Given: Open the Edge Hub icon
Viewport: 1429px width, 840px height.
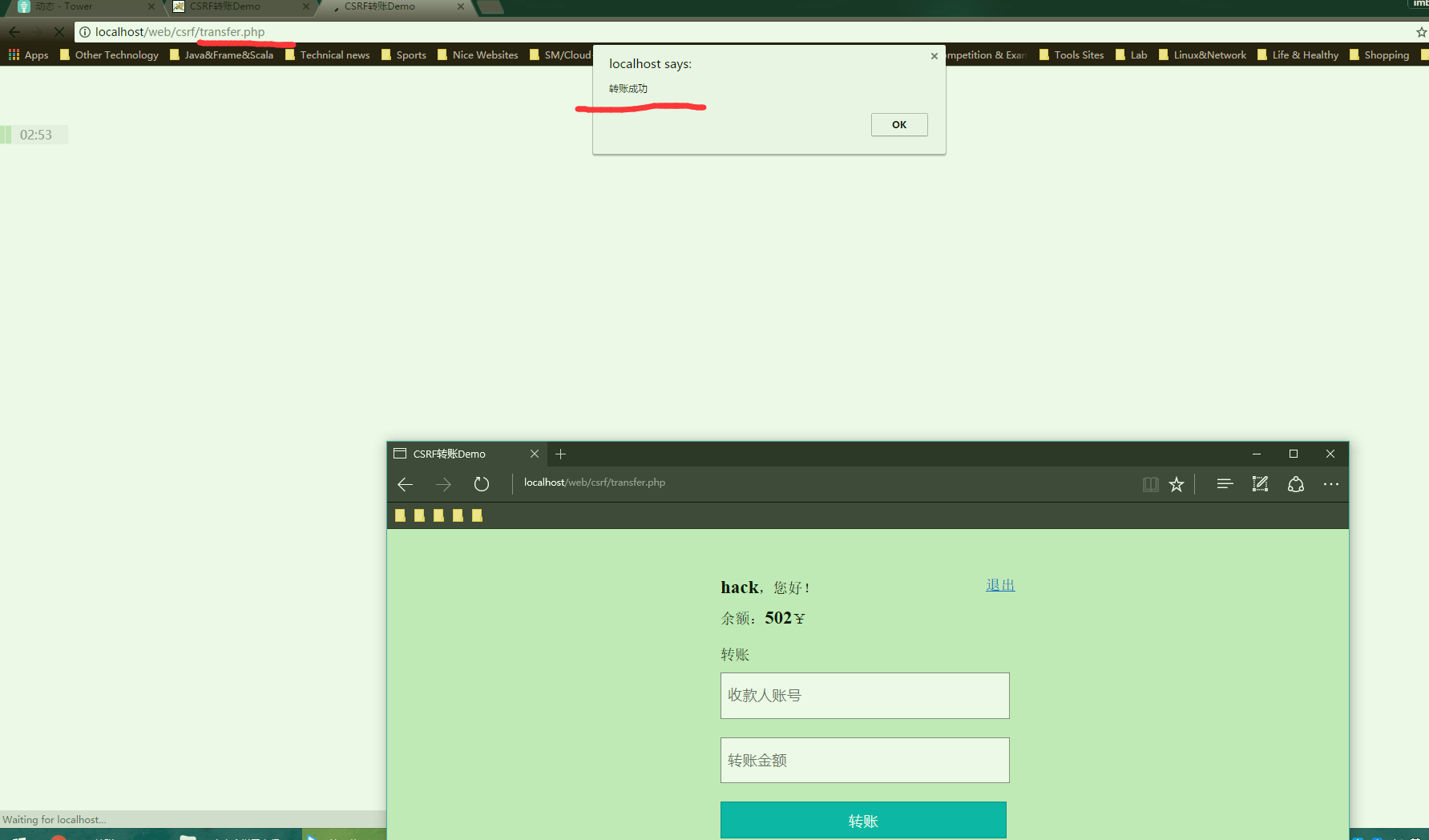Looking at the screenshot, I should click(x=1224, y=484).
